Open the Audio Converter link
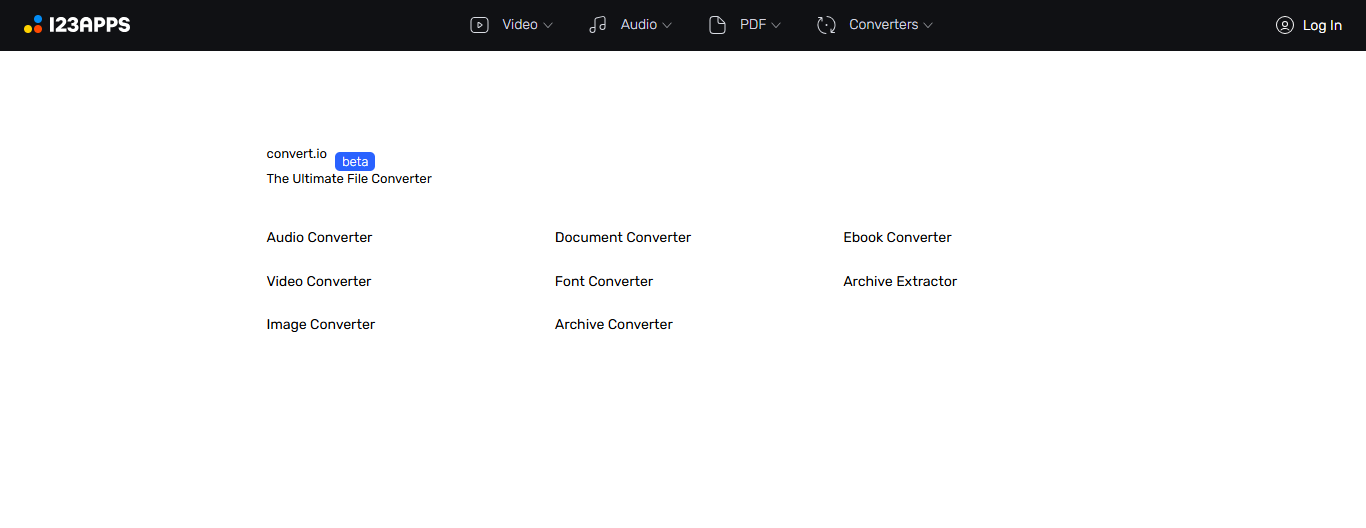 coord(319,238)
